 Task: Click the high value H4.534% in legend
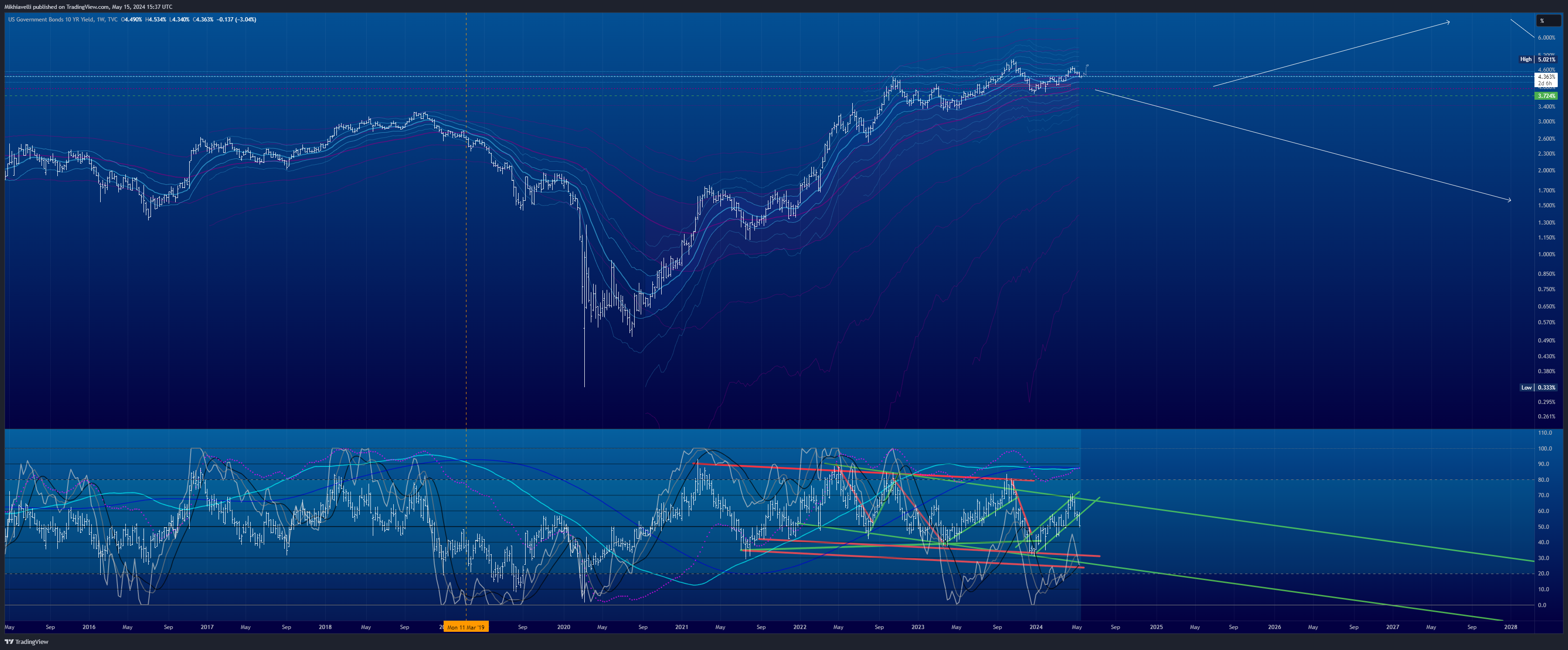(x=155, y=20)
